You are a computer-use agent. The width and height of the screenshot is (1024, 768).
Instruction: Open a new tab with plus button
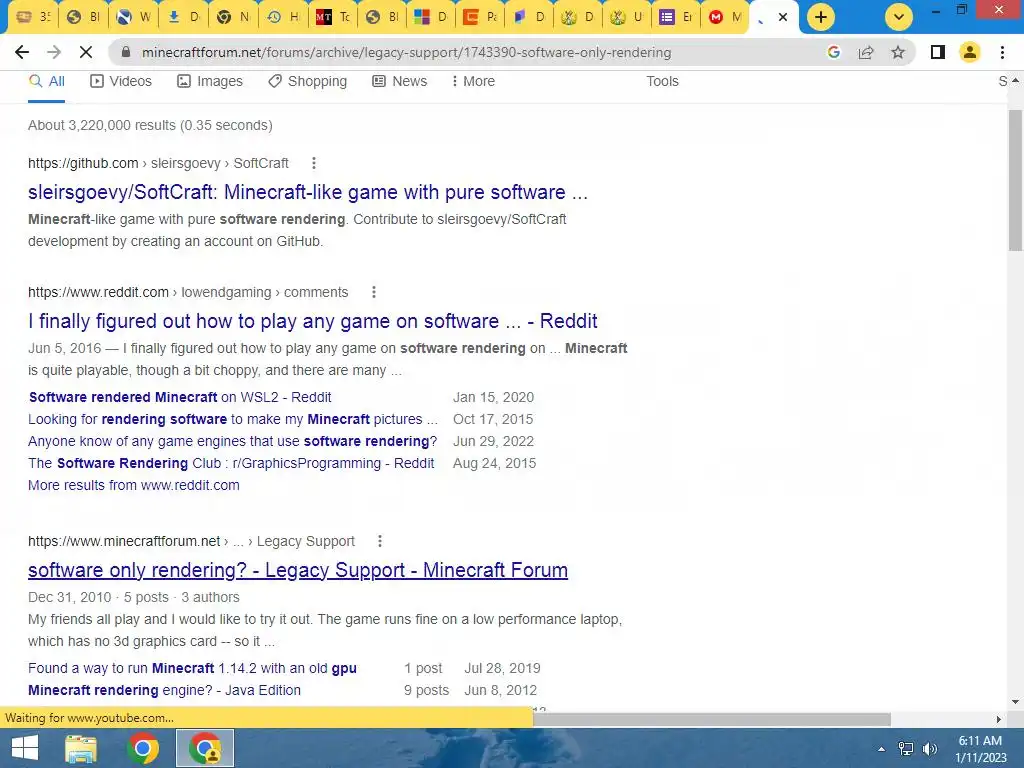point(821,17)
